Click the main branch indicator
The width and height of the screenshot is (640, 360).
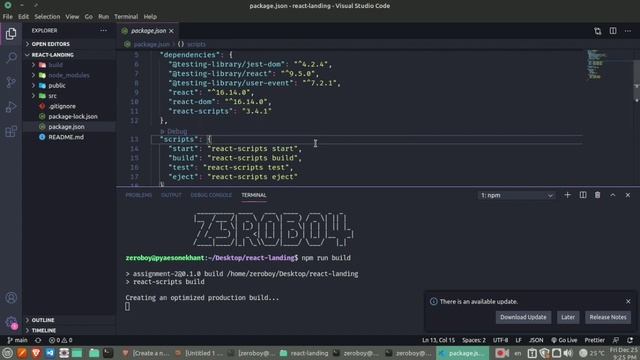point(18,340)
